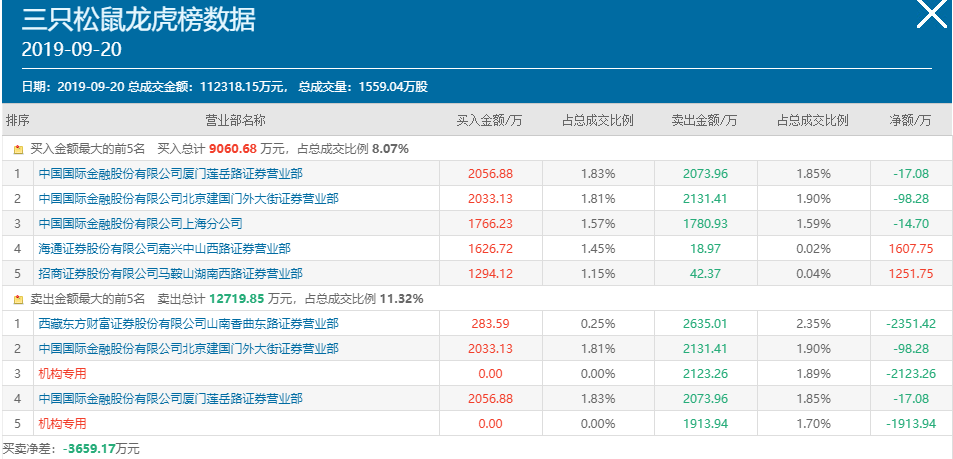
Task: Click the 卖出金额/万 column header
Action: (704, 120)
